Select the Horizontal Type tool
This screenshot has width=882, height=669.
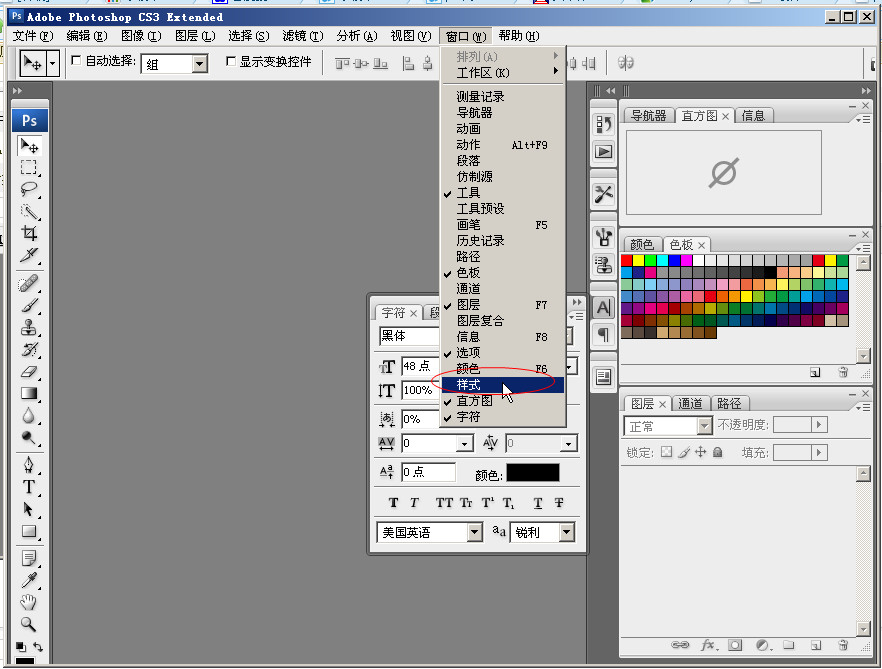click(x=29, y=487)
